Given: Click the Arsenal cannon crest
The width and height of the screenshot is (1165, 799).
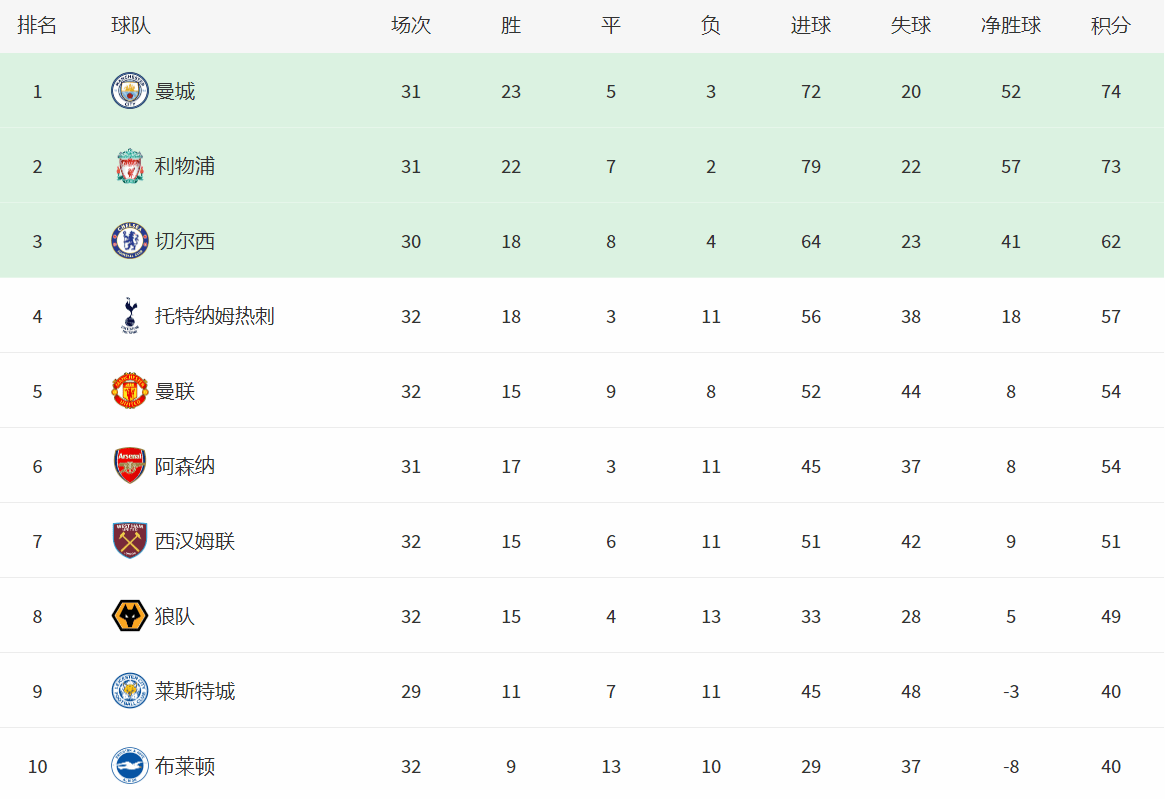Looking at the screenshot, I should (129, 466).
